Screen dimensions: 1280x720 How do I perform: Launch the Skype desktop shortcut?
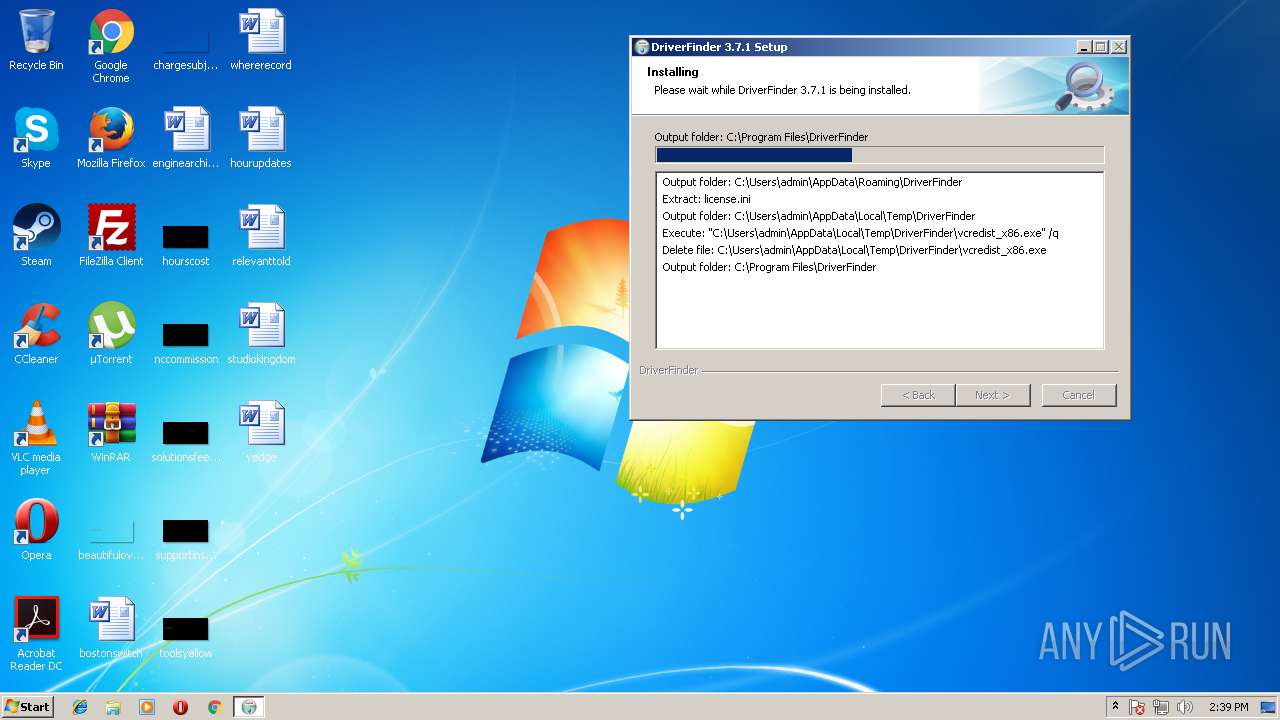tap(36, 138)
